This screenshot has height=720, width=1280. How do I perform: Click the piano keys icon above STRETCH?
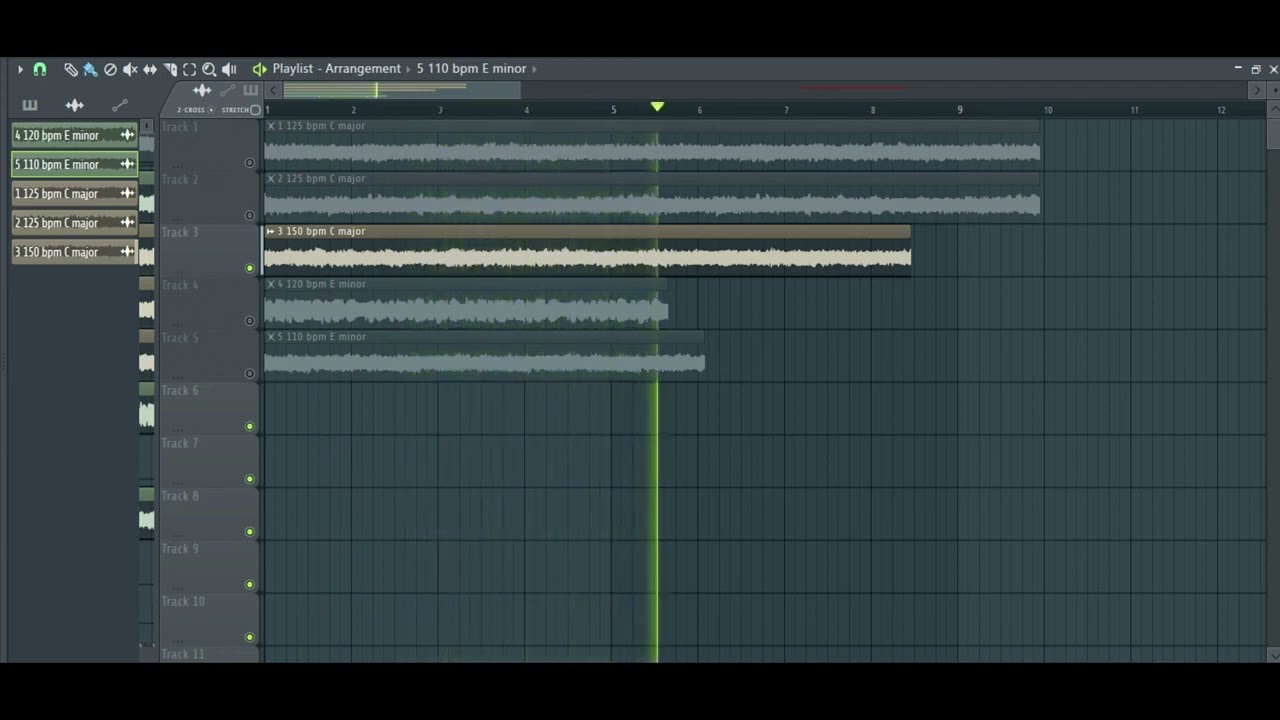[x=250, y=90]
